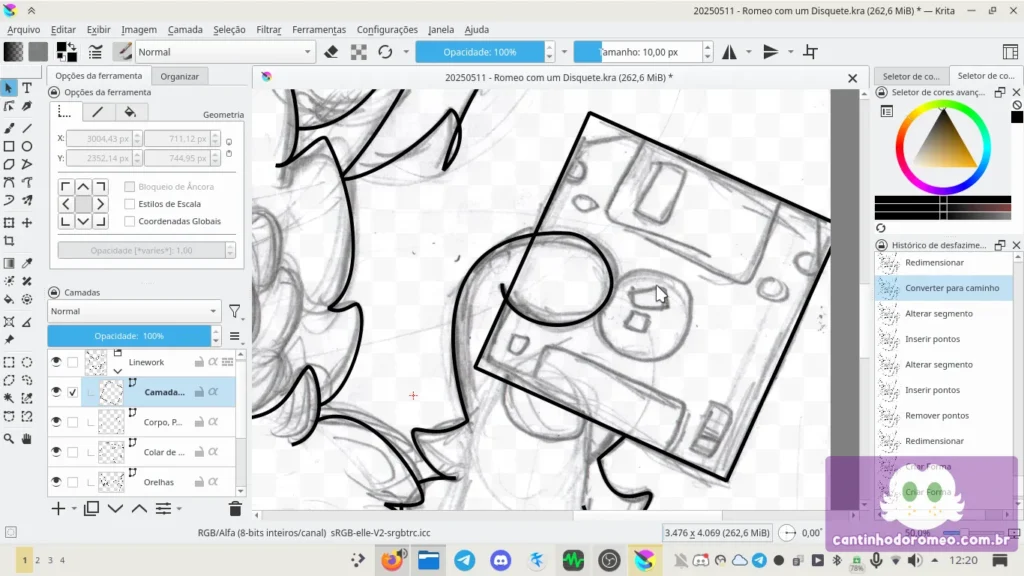Open dropdown arrow beside reload preset
Image resolution: width=1024 pixels, height=576 pixels.
click(x=406, y=52)
